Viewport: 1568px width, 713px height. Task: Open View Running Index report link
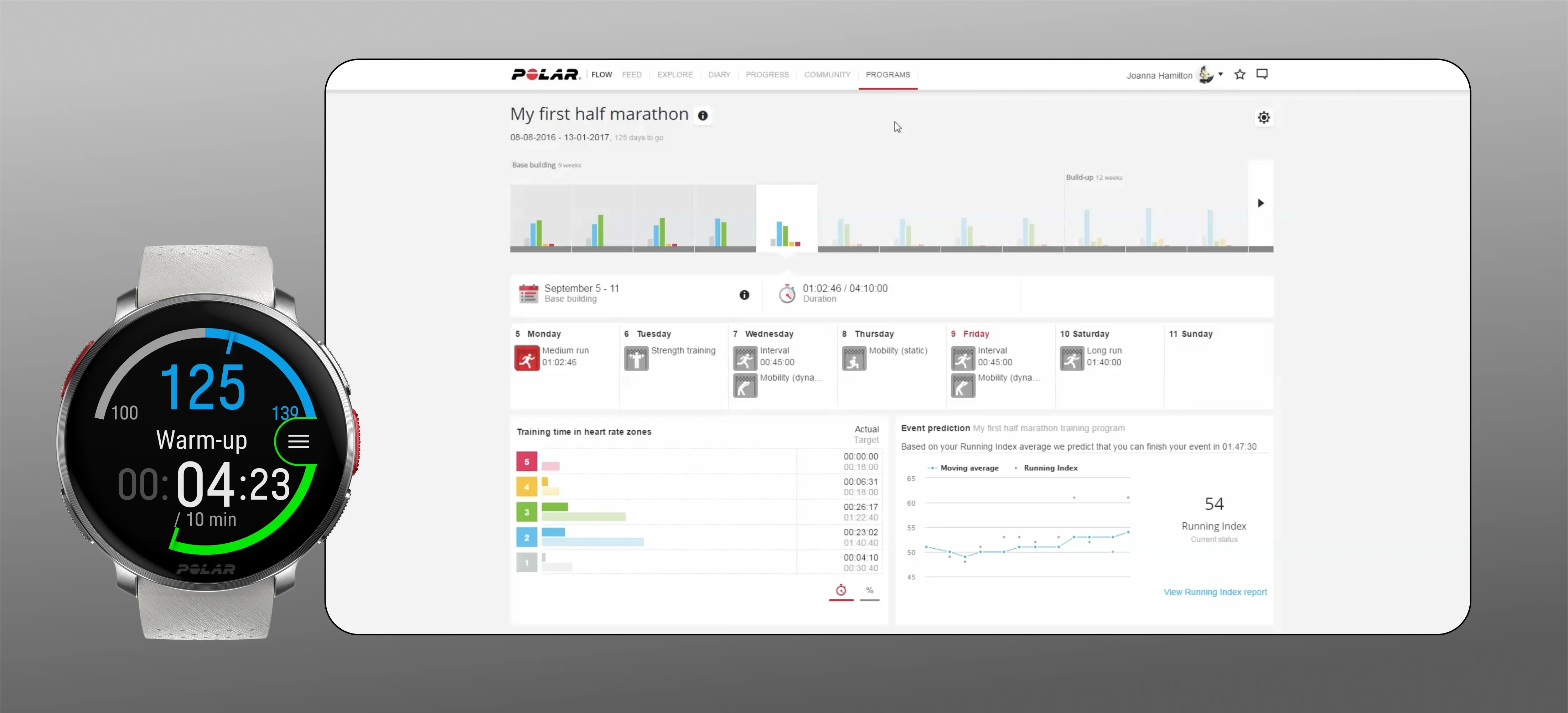(x=1215, y=592)
